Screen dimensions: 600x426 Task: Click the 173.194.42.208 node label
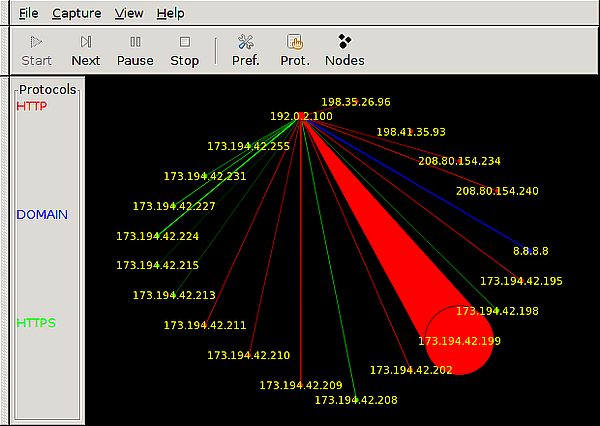click(356, 400)
